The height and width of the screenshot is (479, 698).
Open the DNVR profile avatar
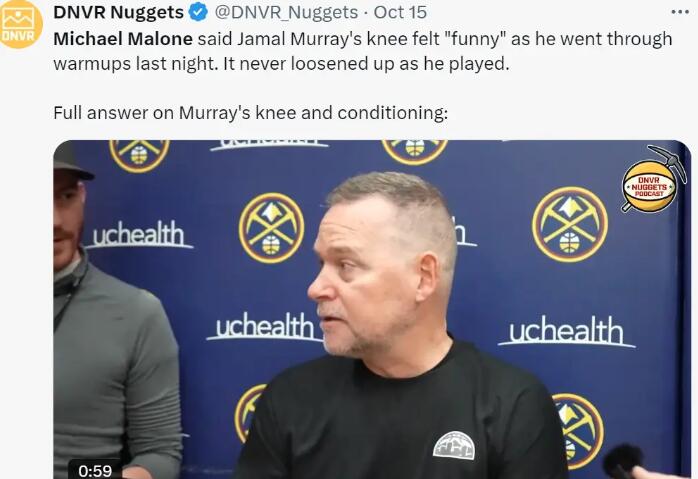[20, 23]
